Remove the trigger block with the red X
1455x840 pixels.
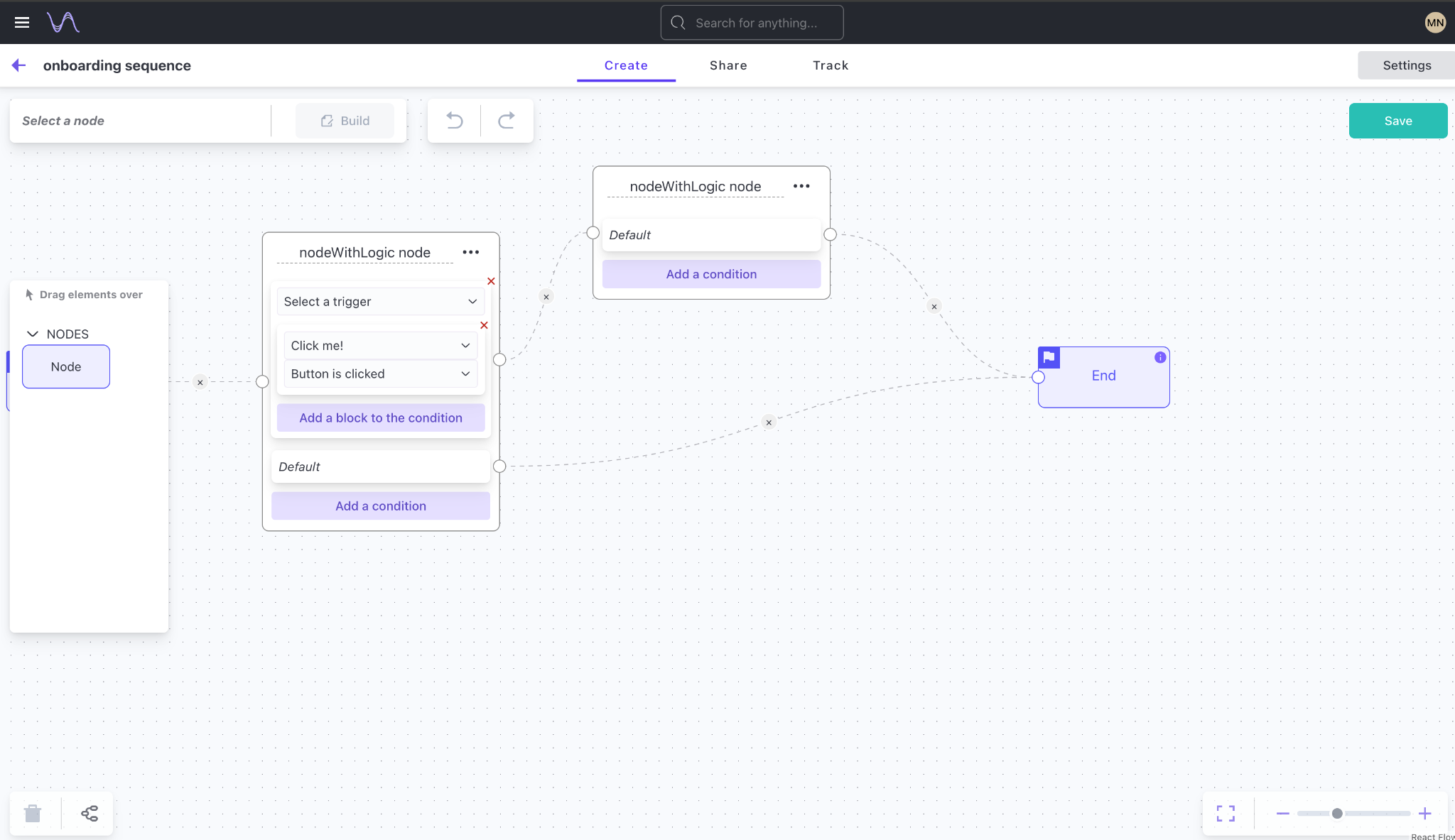click(x=491, y=281)
